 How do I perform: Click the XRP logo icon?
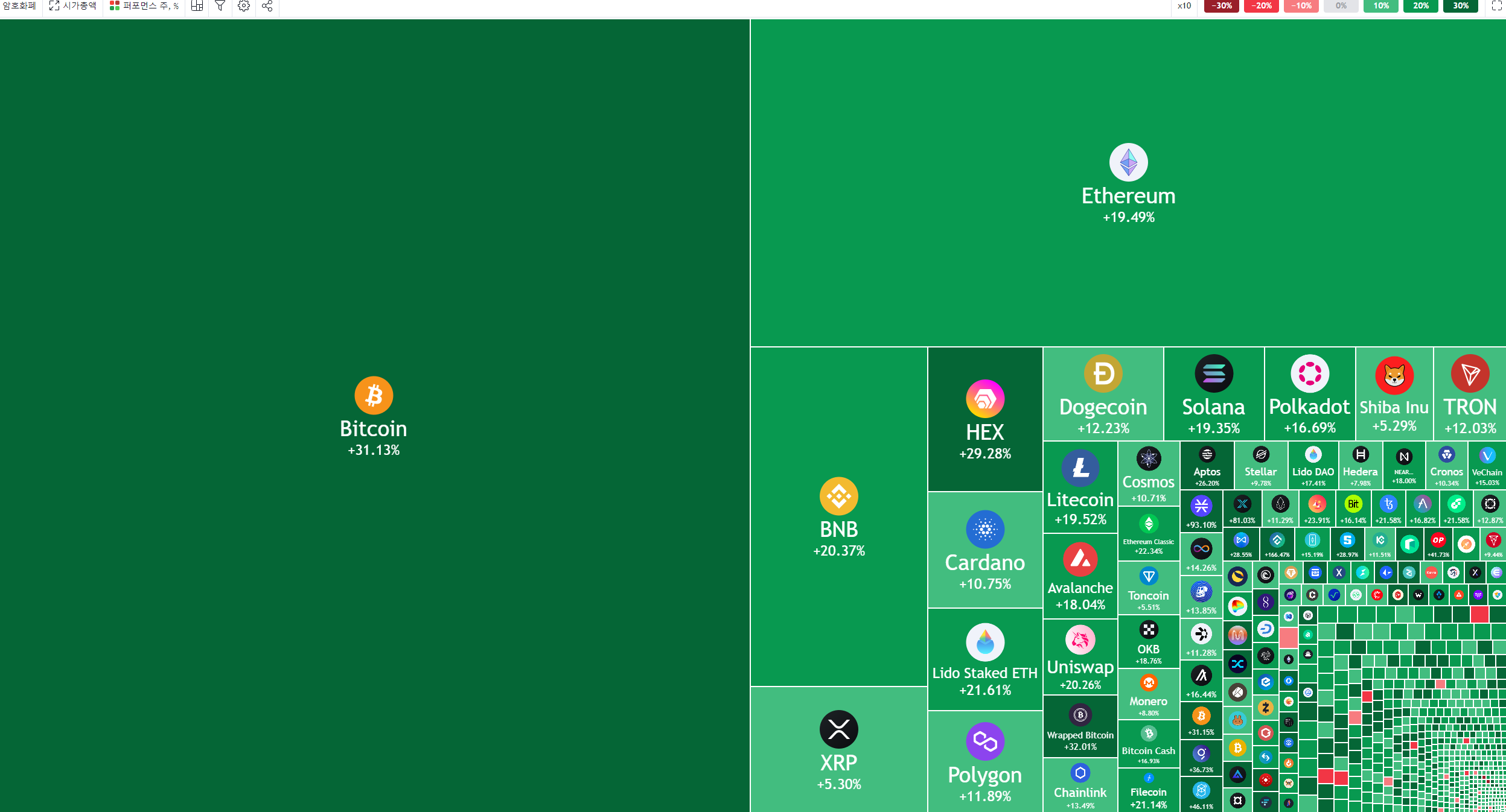click(x=839, y=729)
